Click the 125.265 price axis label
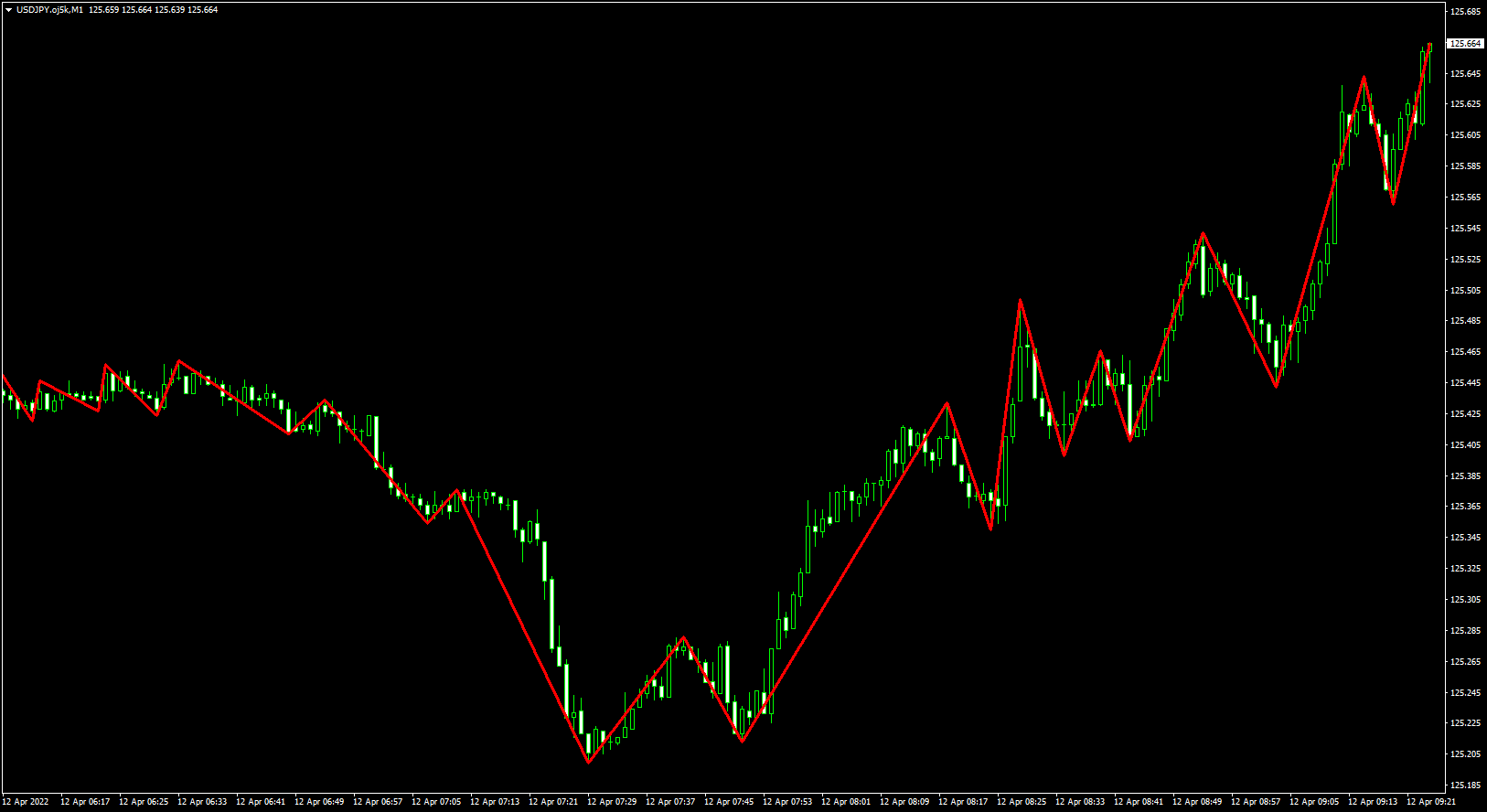Viewport: 1487px width, 812px height. 1466,662
